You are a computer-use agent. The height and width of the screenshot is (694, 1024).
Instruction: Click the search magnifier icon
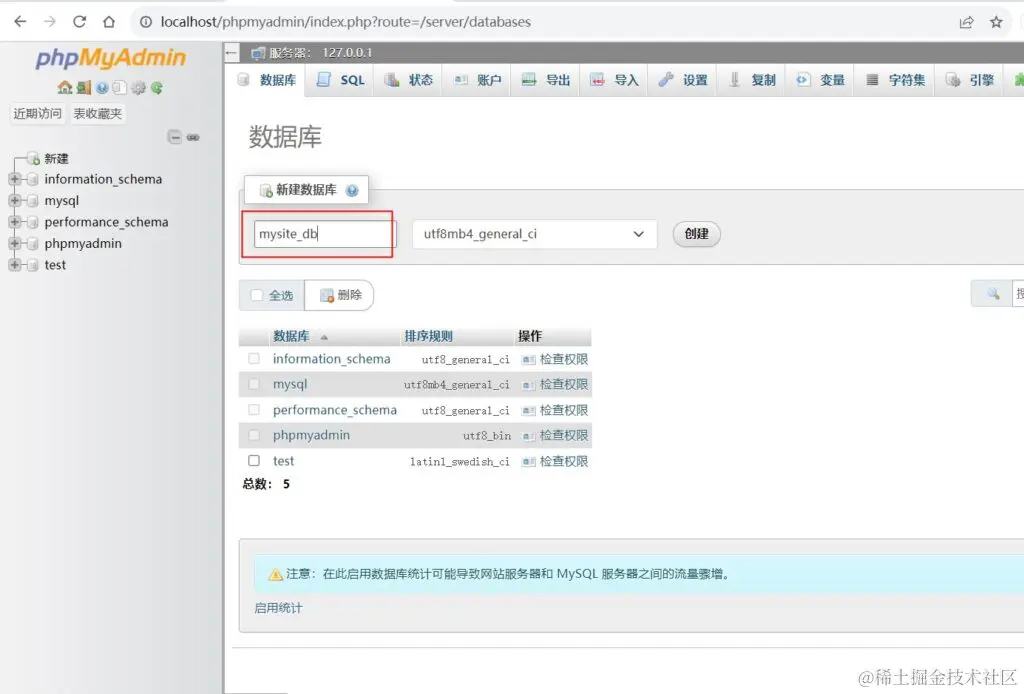point(993,294)
